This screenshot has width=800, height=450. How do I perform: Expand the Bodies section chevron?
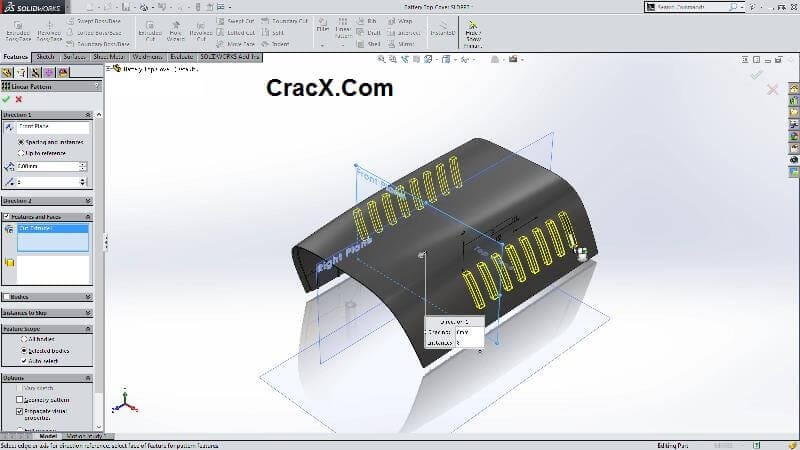click(x=88, y=296)
